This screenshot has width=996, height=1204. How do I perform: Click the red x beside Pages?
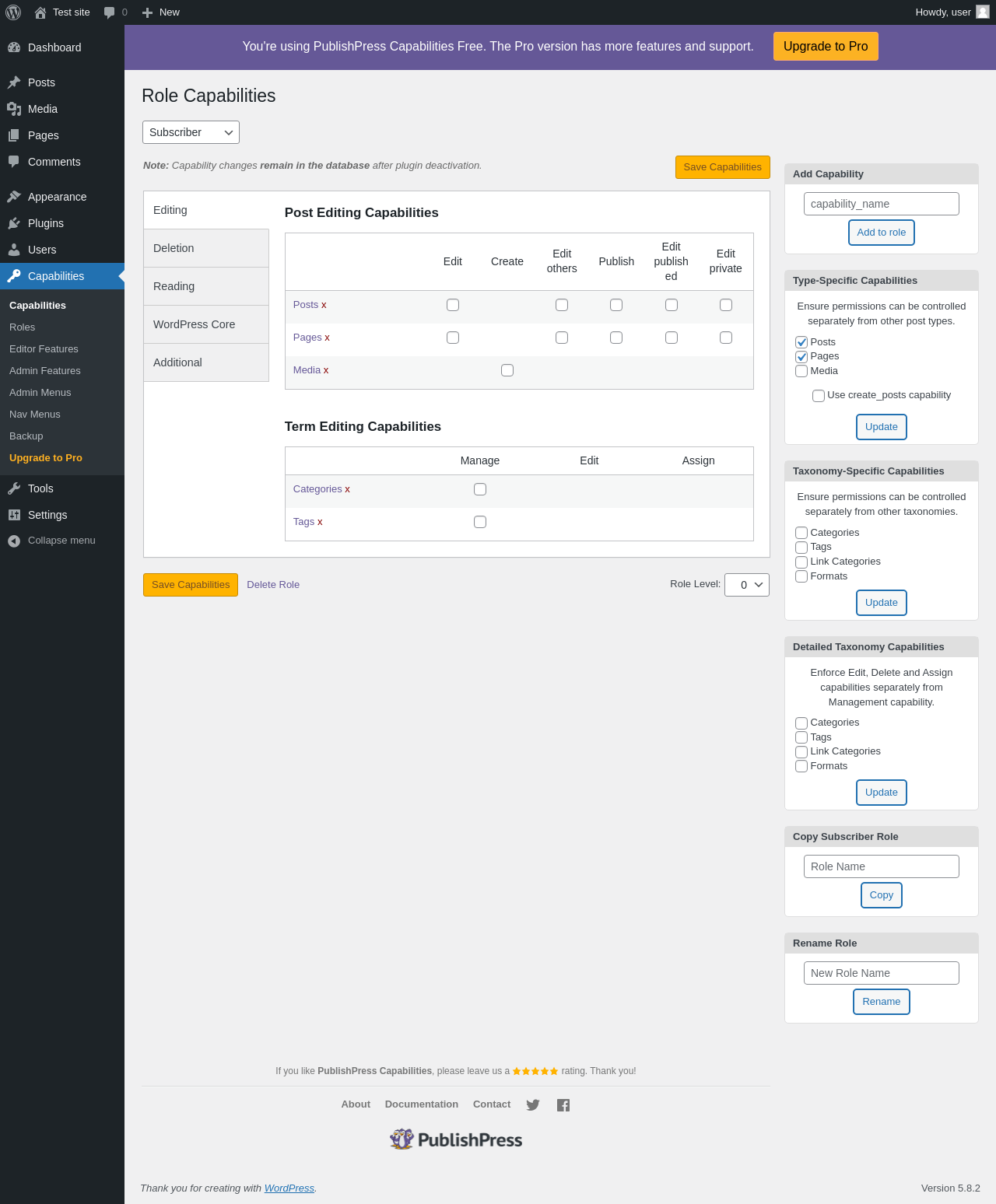(328, 338)
